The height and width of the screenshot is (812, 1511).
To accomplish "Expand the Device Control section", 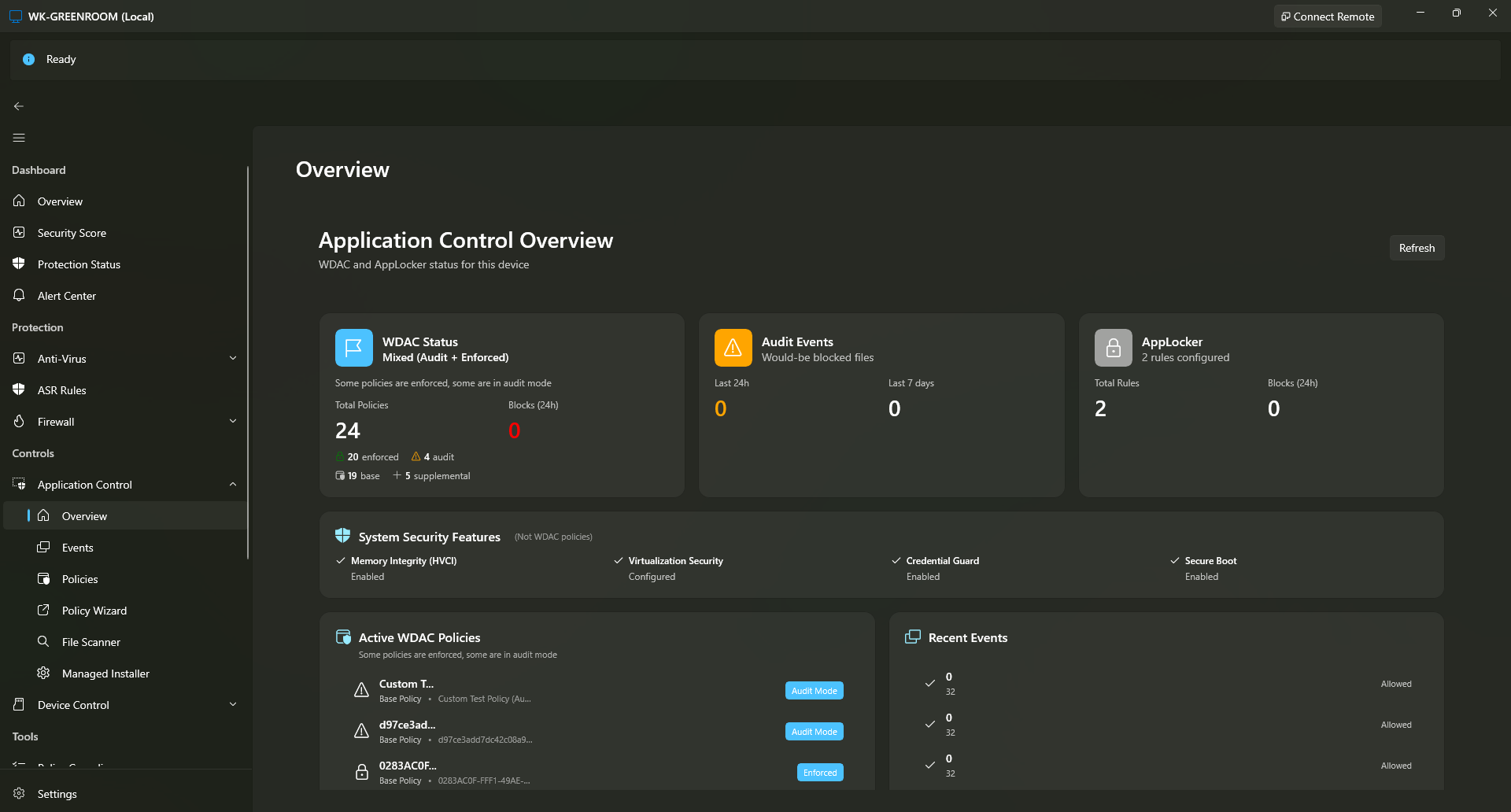I will [x=233, y=704].
